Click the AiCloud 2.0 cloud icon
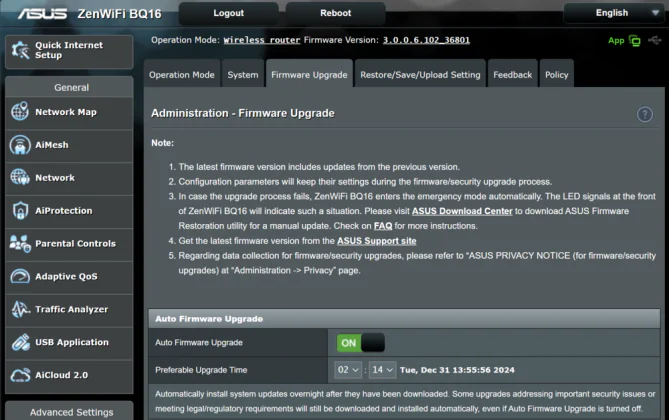The width and height of the screenshot is (669, 420). point(20,375)
